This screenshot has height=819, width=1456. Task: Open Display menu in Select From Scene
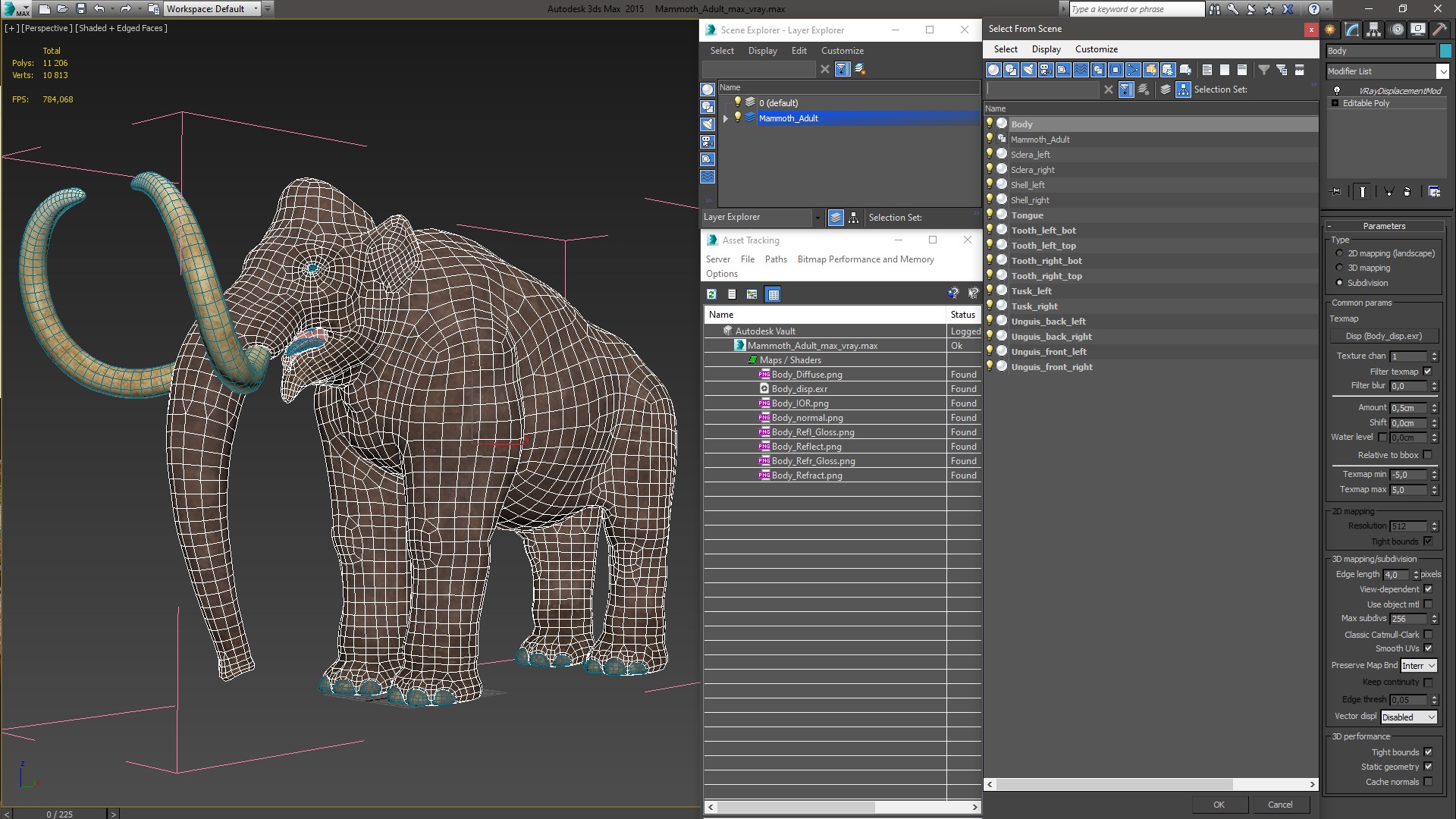pyautogui.click(x=1046, y=49)
